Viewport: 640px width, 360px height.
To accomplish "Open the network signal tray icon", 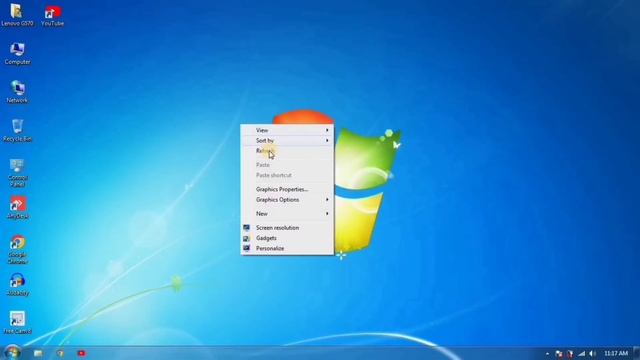I will tap(581, 353).
